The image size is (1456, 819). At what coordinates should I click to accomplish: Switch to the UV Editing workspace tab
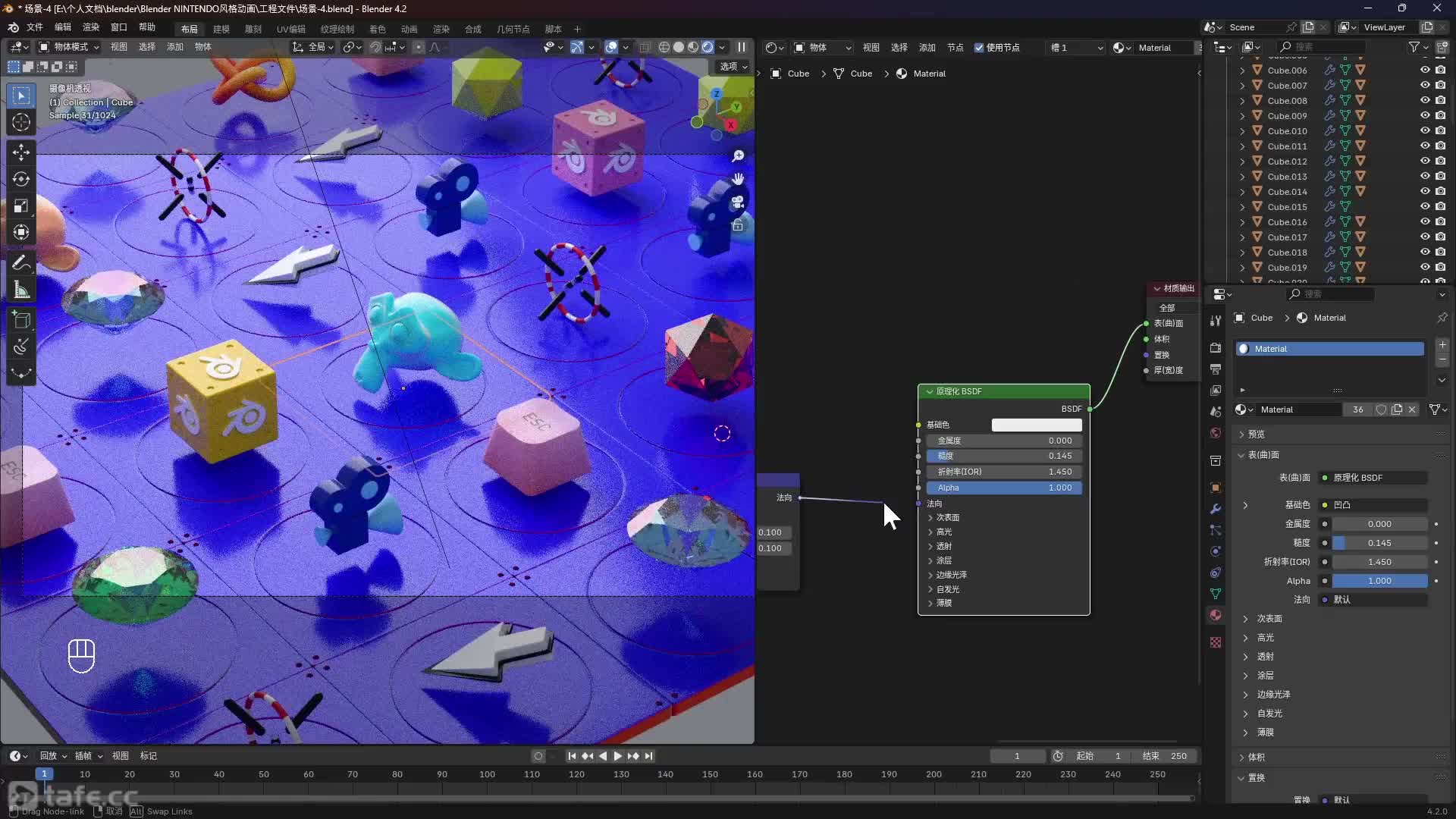tap(291, 29)
